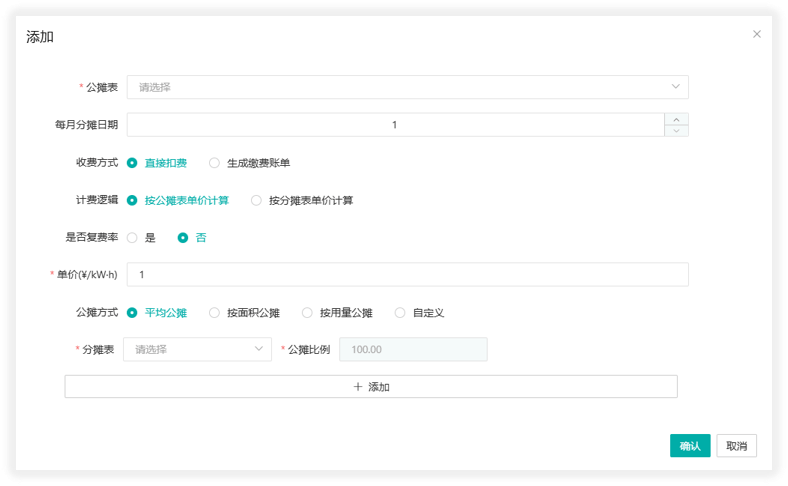Decrease 每月分摊日期 with down arrow
The image size is (788, 486).
pyautogui.click(x=677, y=130)
